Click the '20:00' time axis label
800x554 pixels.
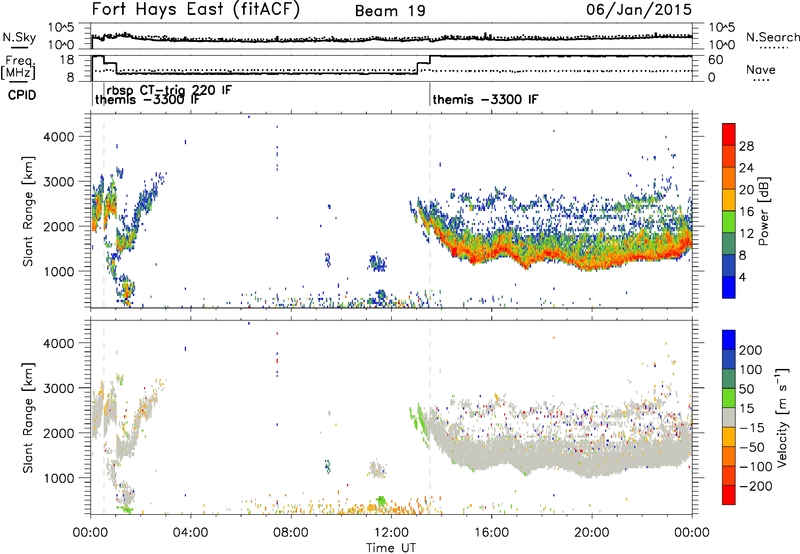click(x=592, y=533)
